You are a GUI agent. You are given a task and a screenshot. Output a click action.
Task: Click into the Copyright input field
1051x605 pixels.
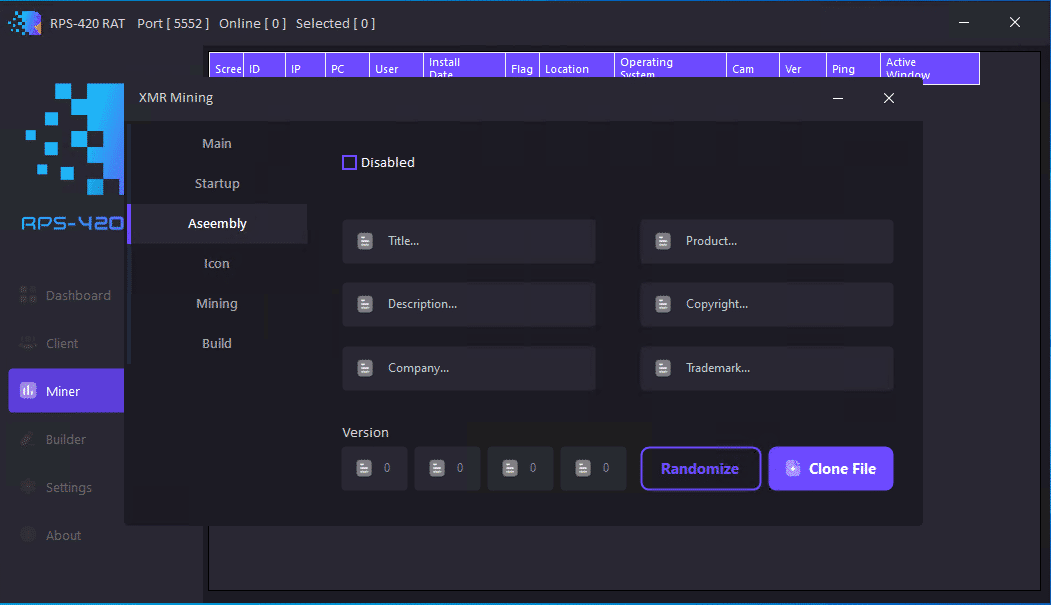tap(780, 304)
